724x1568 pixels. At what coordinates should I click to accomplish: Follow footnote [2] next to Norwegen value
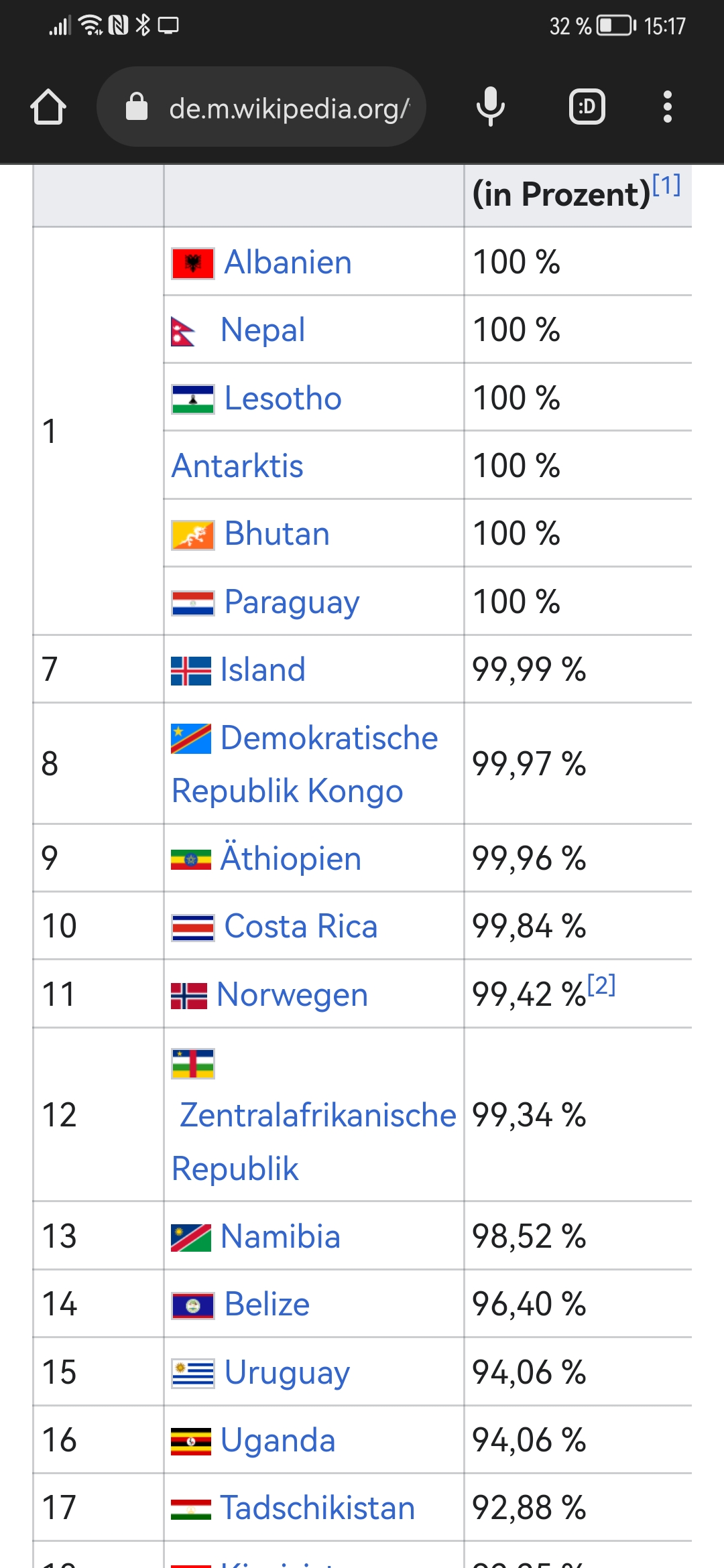601,985
